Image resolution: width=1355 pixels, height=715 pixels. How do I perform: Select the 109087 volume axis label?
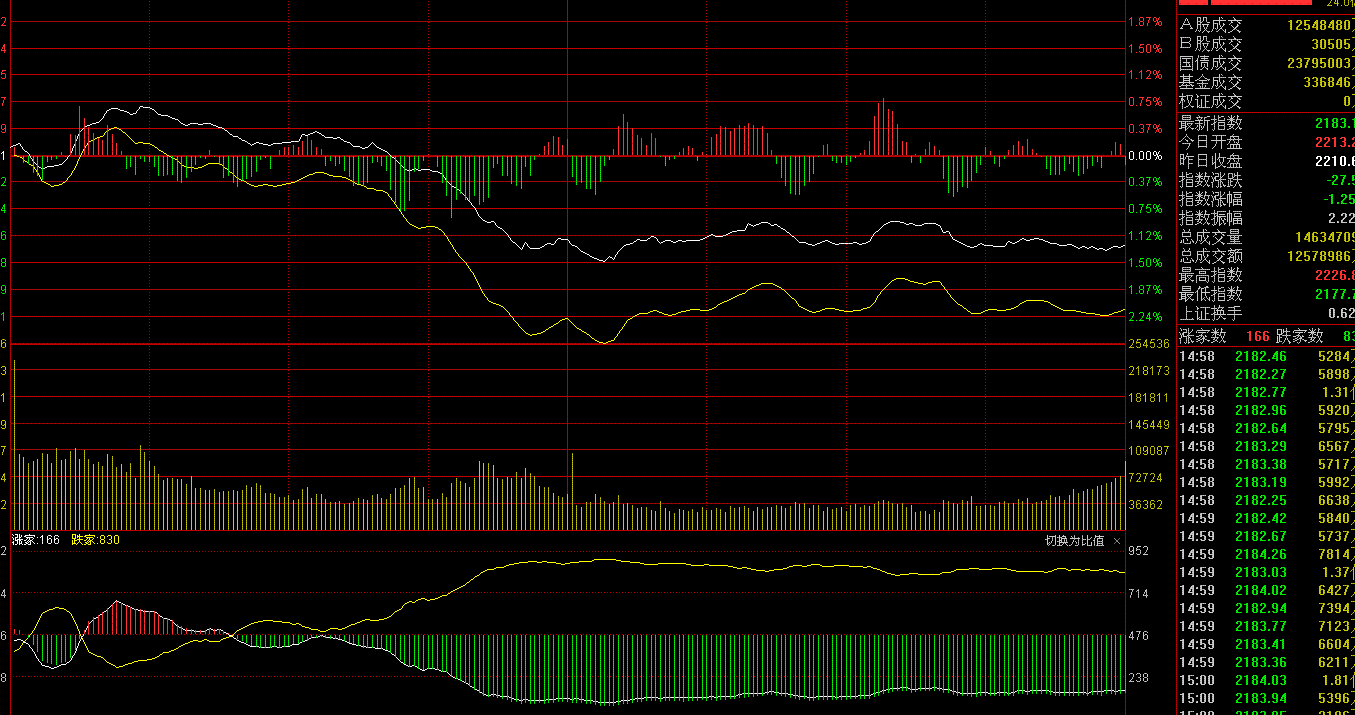click(1148, 451)
